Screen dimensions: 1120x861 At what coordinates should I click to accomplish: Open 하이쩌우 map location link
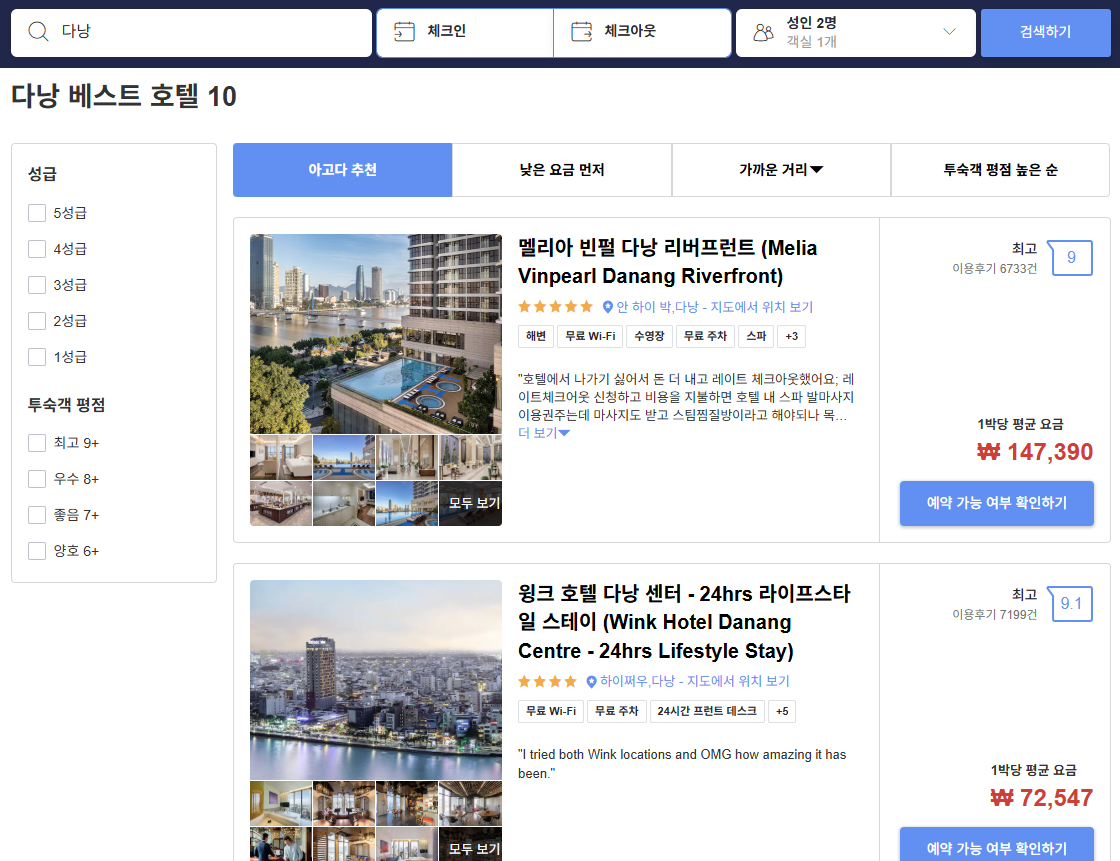tap(694, 682)
